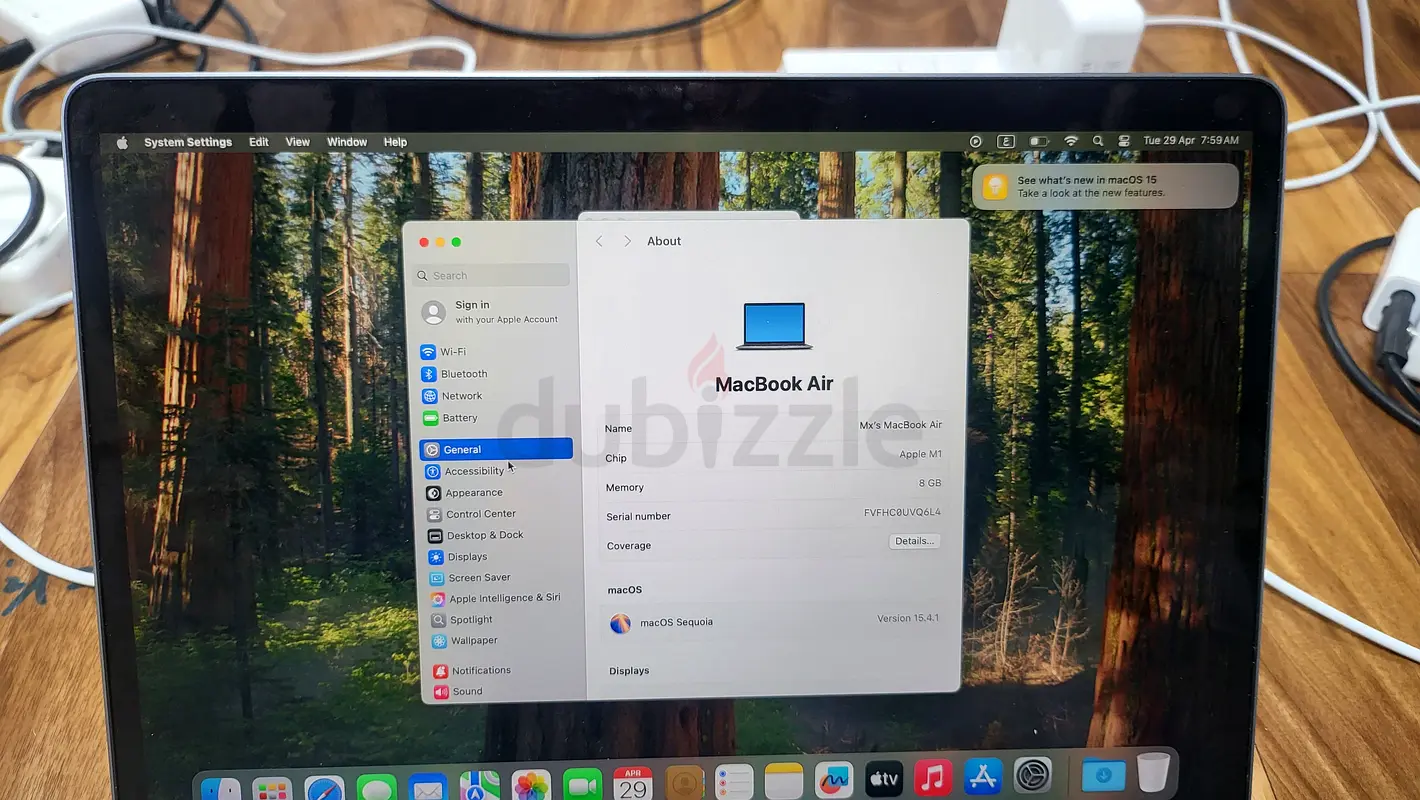Open the Apple menu
Image resolution: width=1420 pixels, height=800 pixels.
tap(122, 142)
